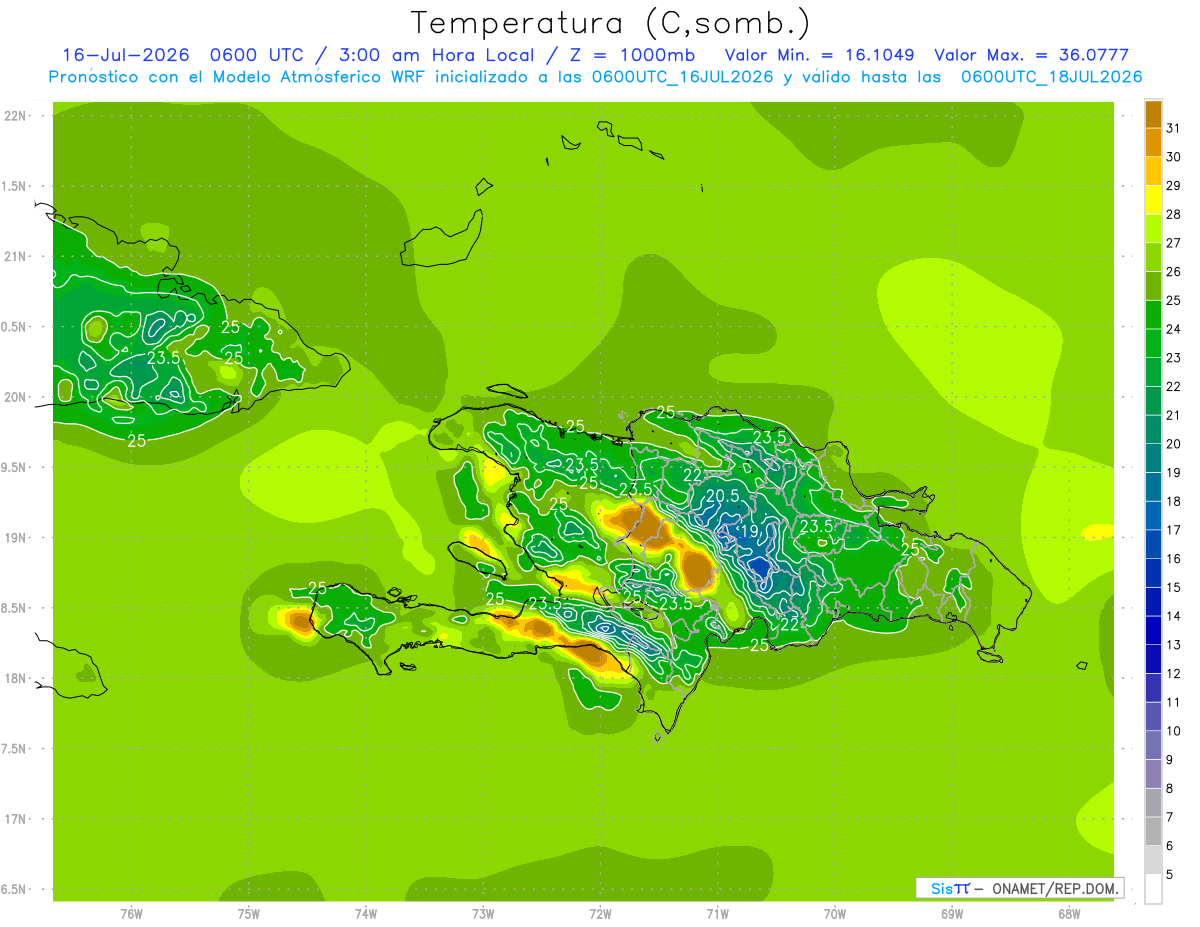The width and height of the screenshot is (1200, 927).
Task: Click the '74W' longitude label
Action: click(365, 913)
